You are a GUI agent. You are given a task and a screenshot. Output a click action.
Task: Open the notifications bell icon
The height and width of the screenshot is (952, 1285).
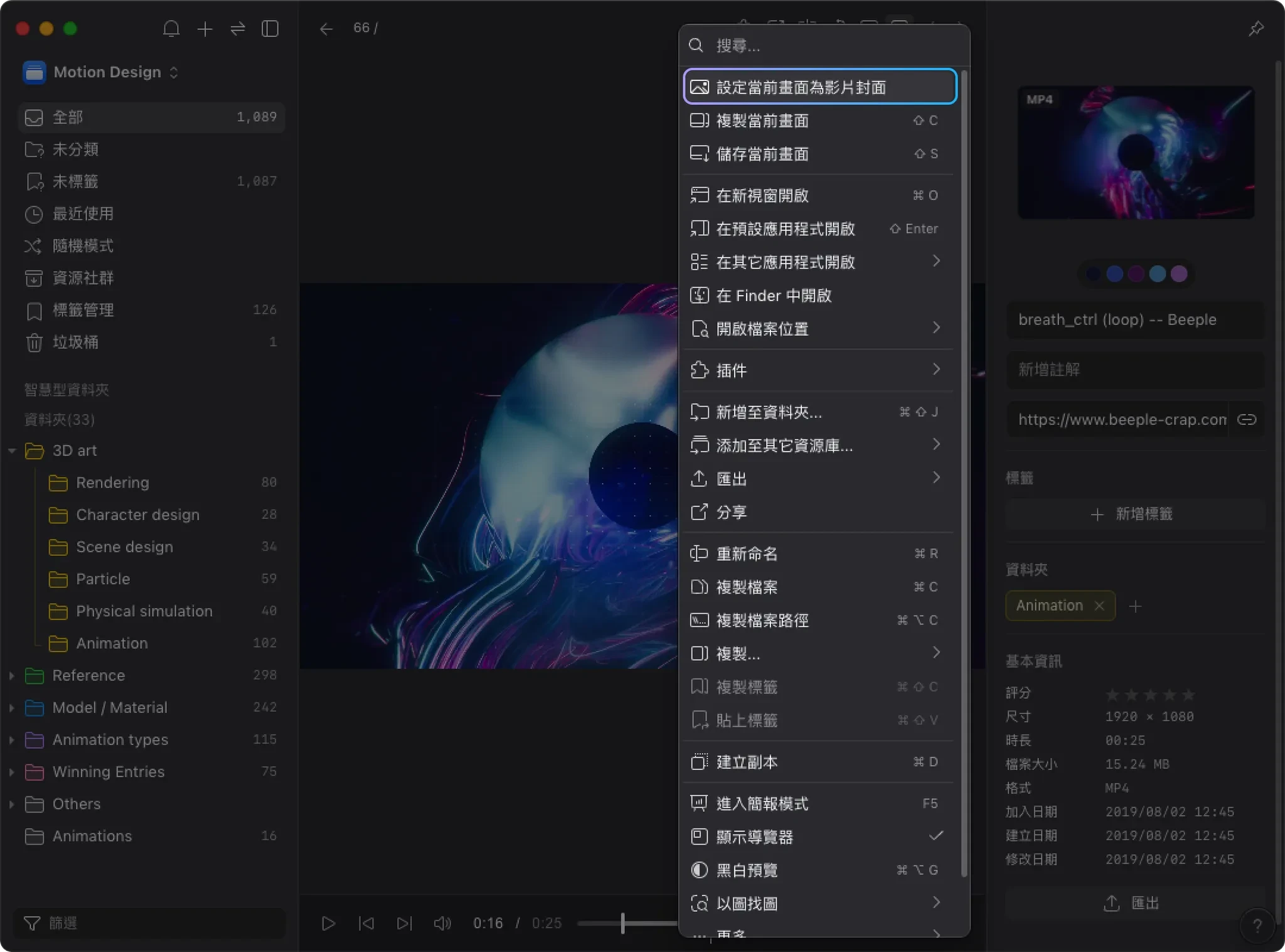click(171, 29)
